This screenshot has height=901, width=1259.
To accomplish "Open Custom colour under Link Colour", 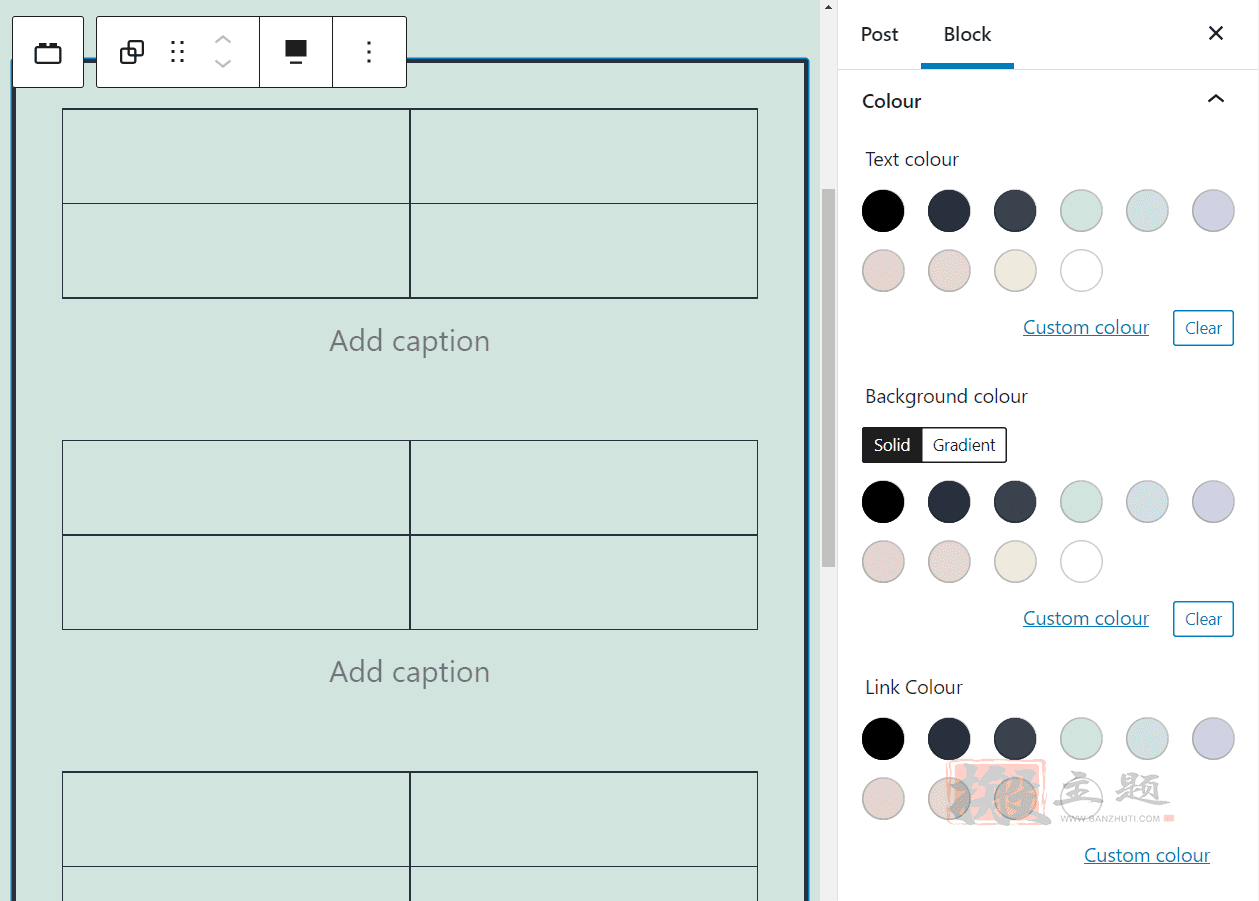I will (x=1147, y=855).
